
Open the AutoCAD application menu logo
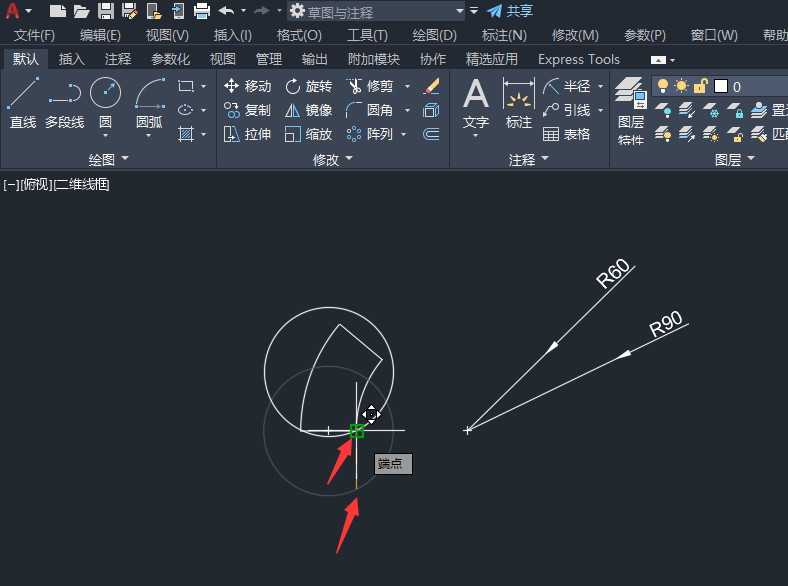(x=12, y=11)
